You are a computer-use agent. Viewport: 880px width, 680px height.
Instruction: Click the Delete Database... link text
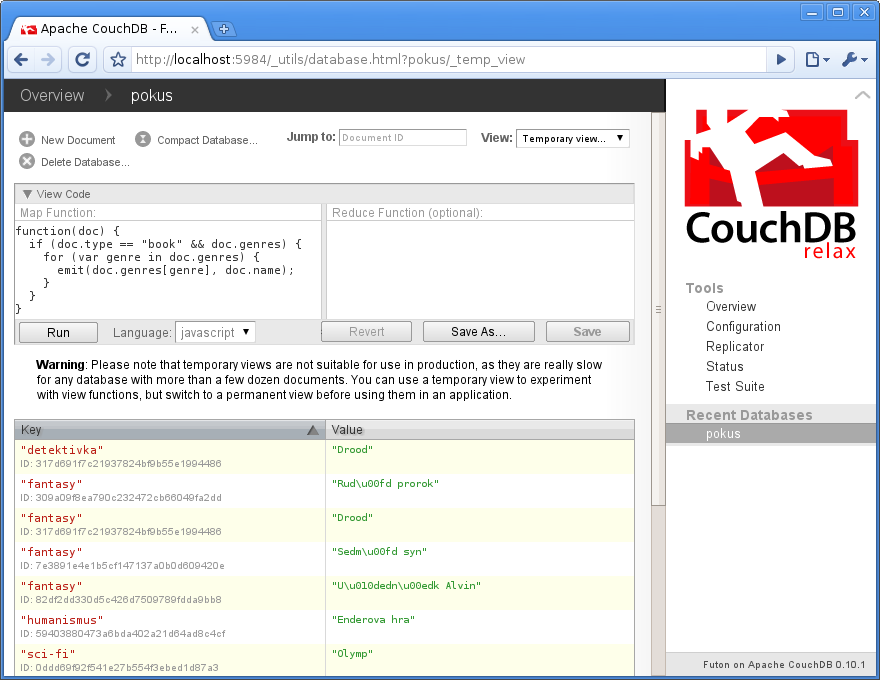(85, 162)
